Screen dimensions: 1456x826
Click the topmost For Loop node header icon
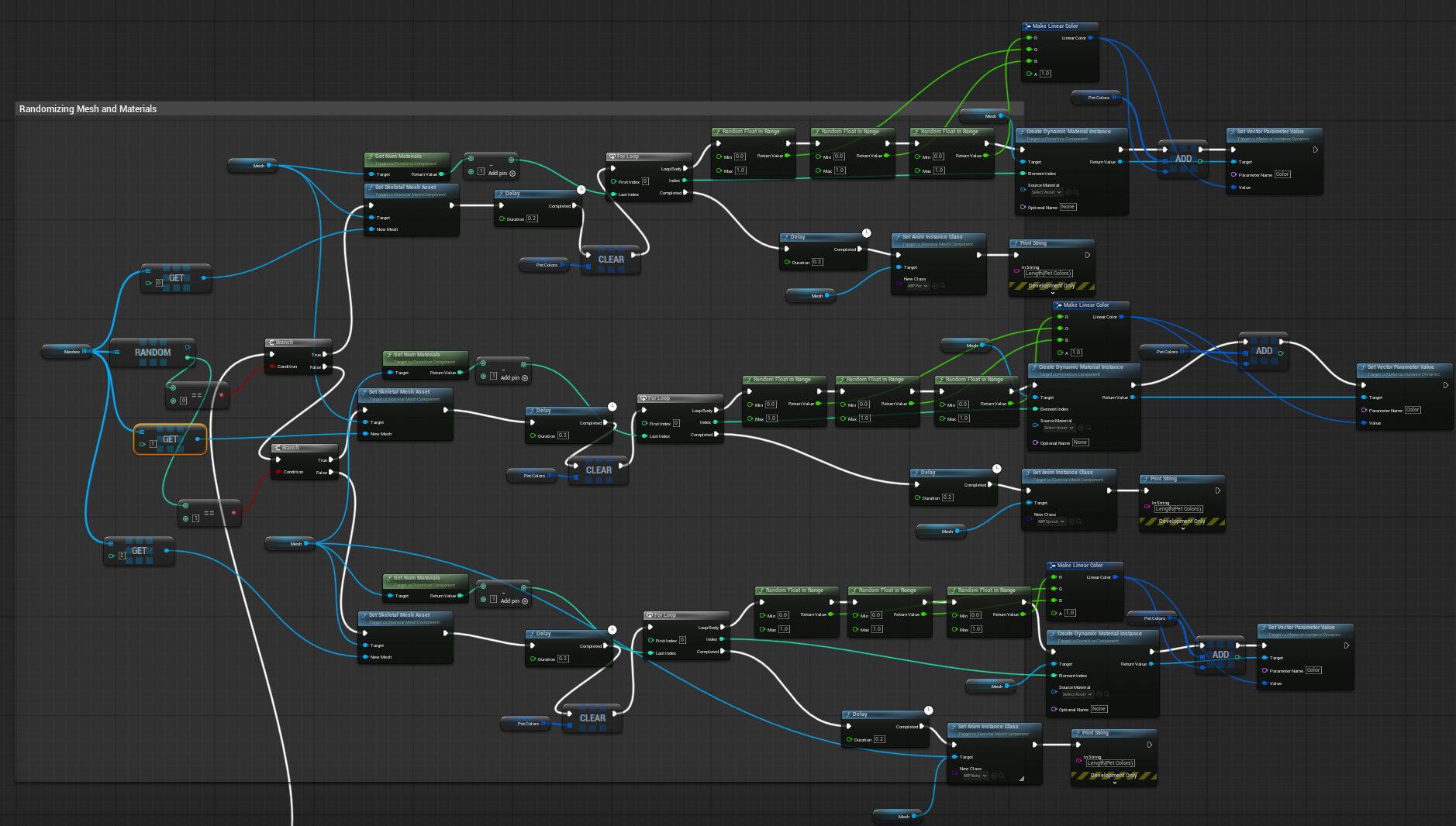(x=612, y=157)
